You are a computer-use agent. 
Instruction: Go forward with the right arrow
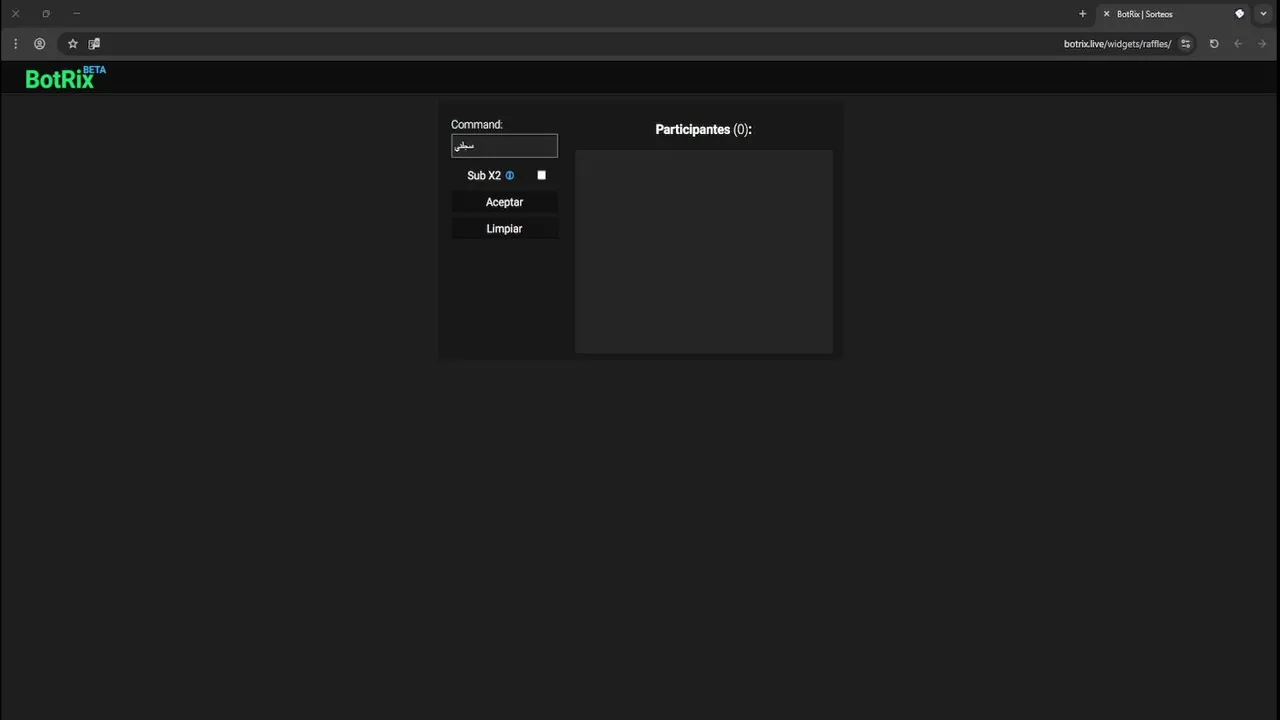(x=1262, y=44)
